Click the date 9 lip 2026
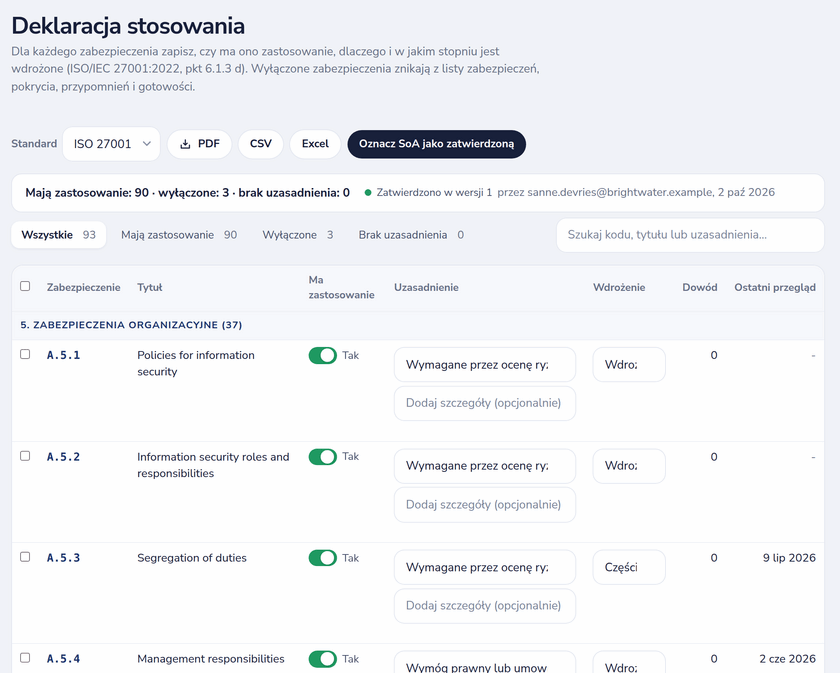 789,558
